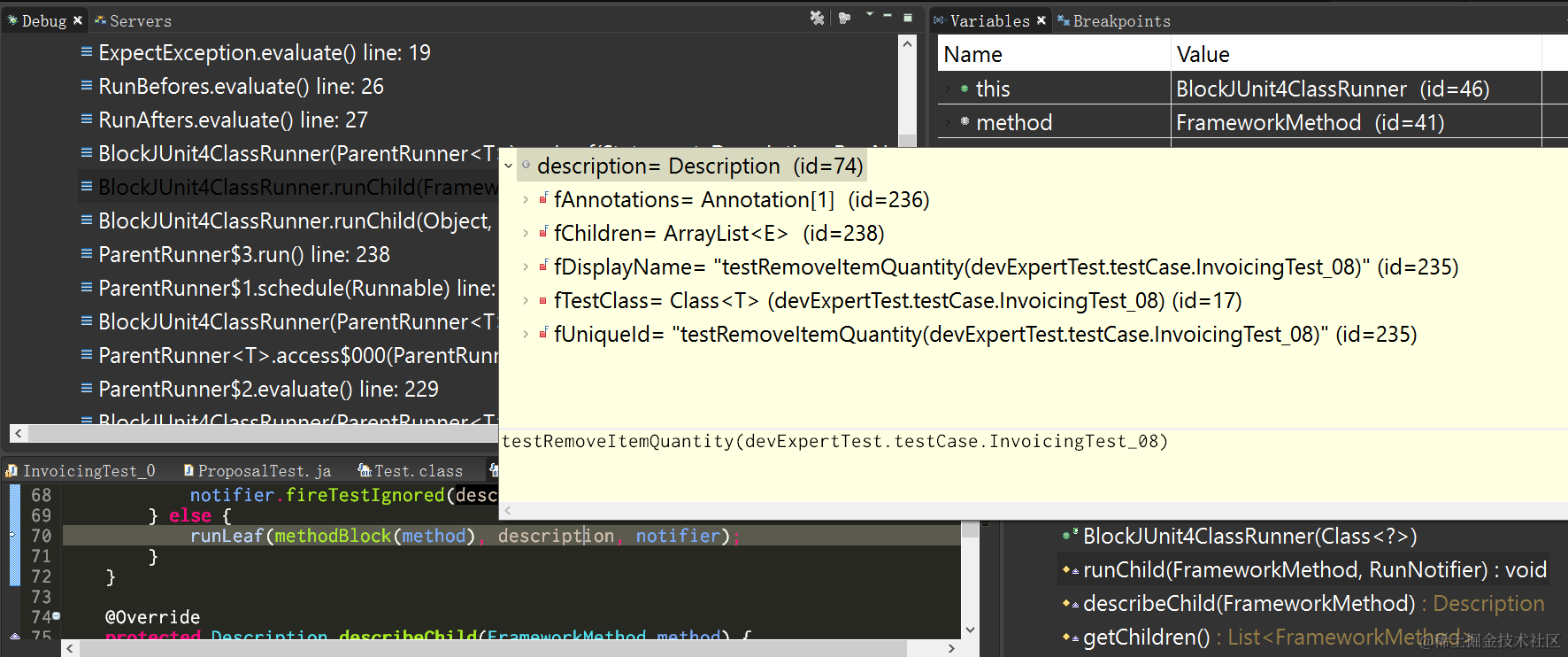Screen dimensions: 1568x657
Task: Select ParentRunner$2.evaluate() line: 229 frame
Action: [268, 390]
